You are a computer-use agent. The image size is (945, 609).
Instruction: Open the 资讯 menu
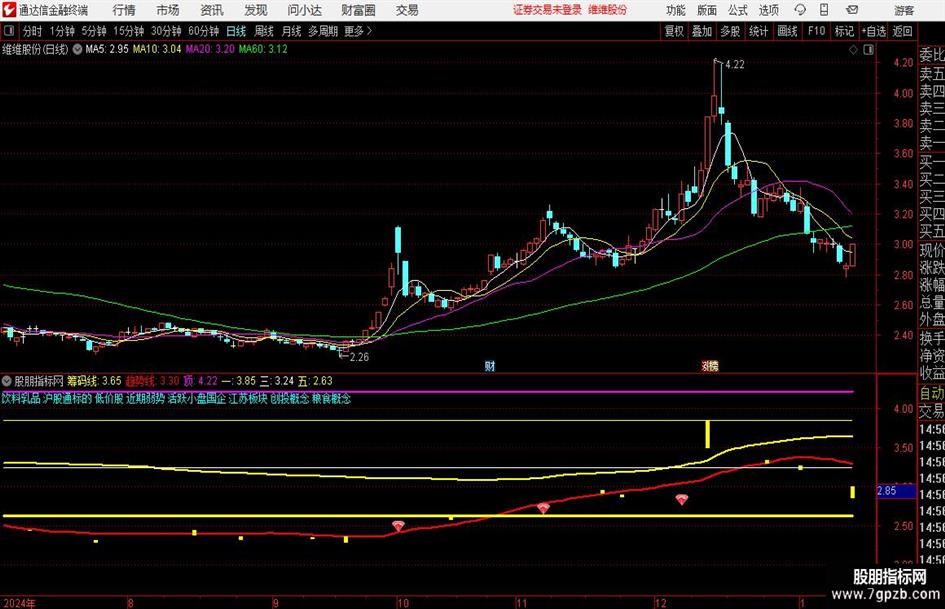click(x=212, y=10)
